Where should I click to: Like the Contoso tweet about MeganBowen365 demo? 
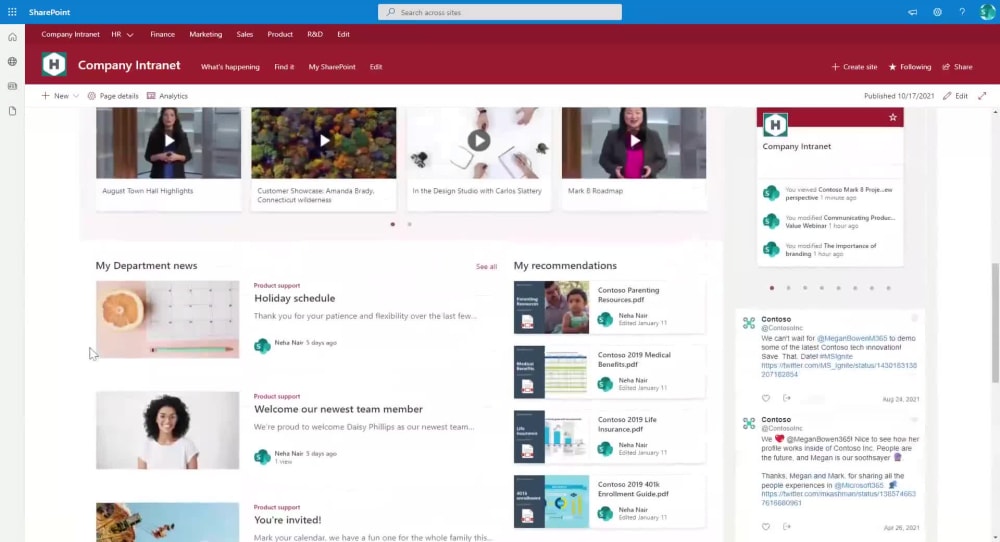pyautogui.click(x=766, y=398)
